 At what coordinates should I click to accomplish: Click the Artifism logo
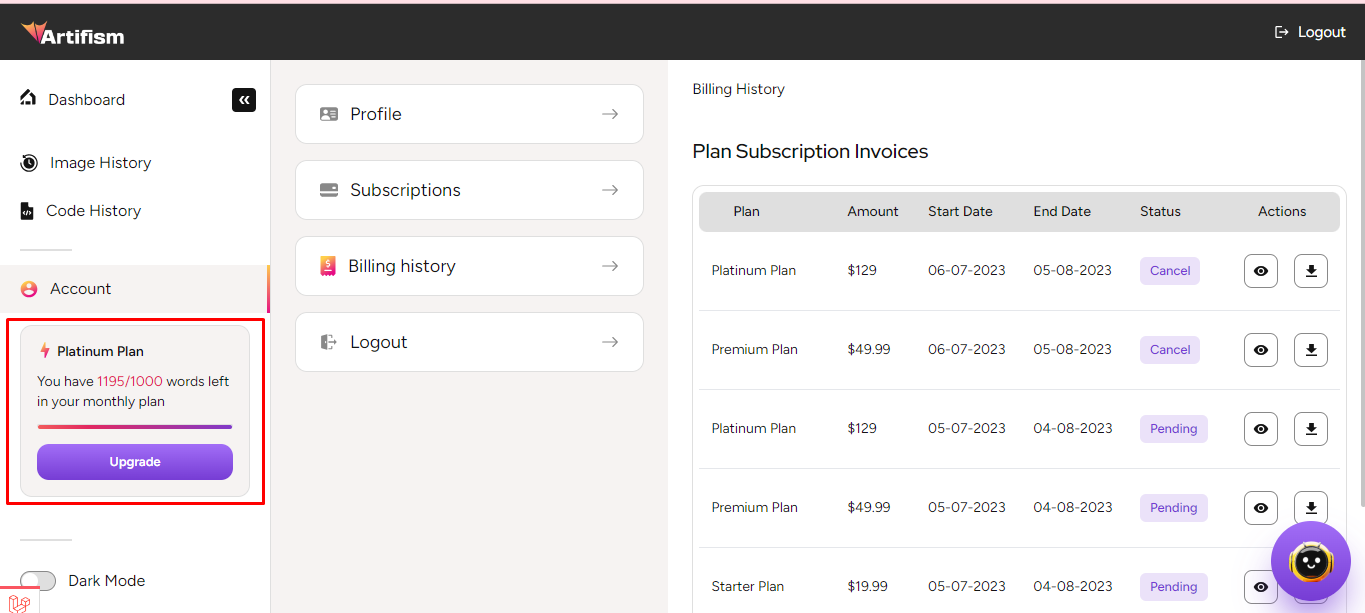[x=73, y=35]
